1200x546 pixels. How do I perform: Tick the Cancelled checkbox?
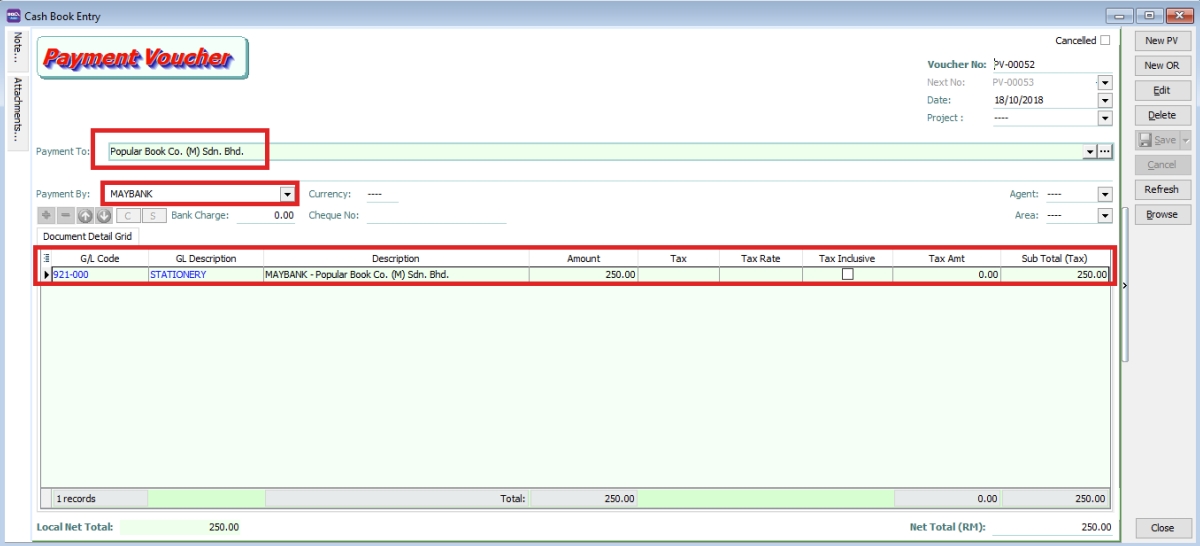point(1105,41)
